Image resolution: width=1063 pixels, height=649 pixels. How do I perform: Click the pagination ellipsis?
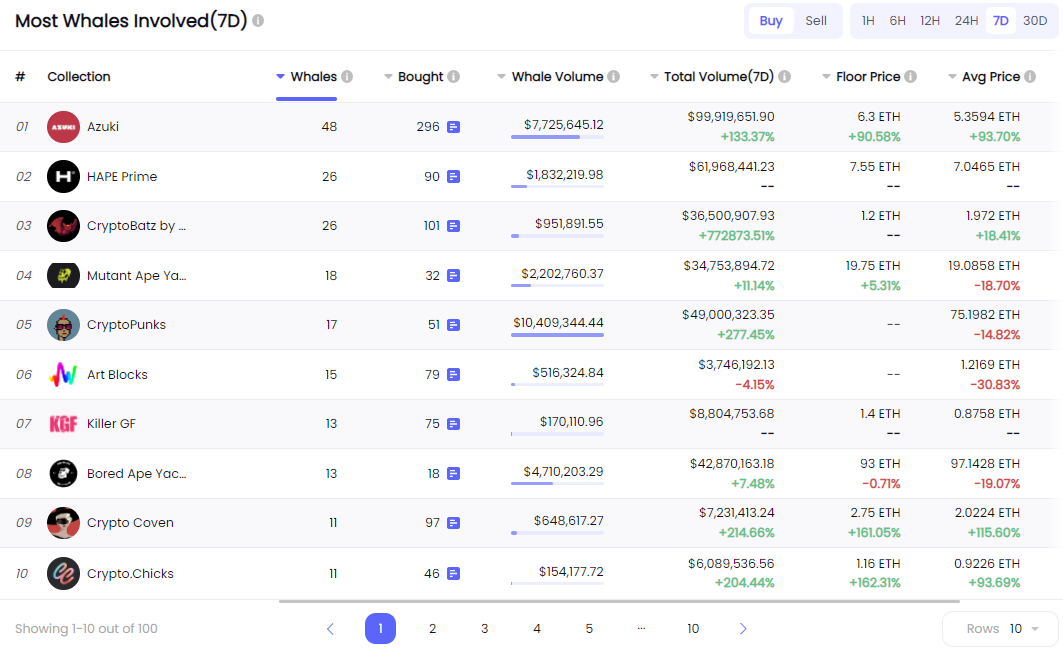tap(641, 629)
